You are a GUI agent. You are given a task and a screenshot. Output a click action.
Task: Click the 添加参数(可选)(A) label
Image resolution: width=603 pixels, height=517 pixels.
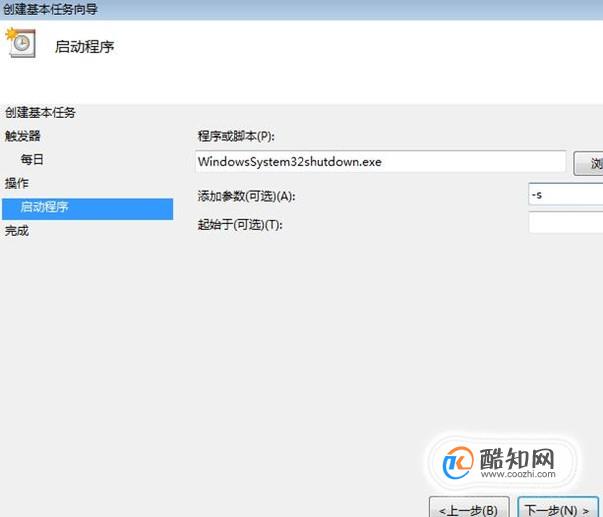click(247, 196)
